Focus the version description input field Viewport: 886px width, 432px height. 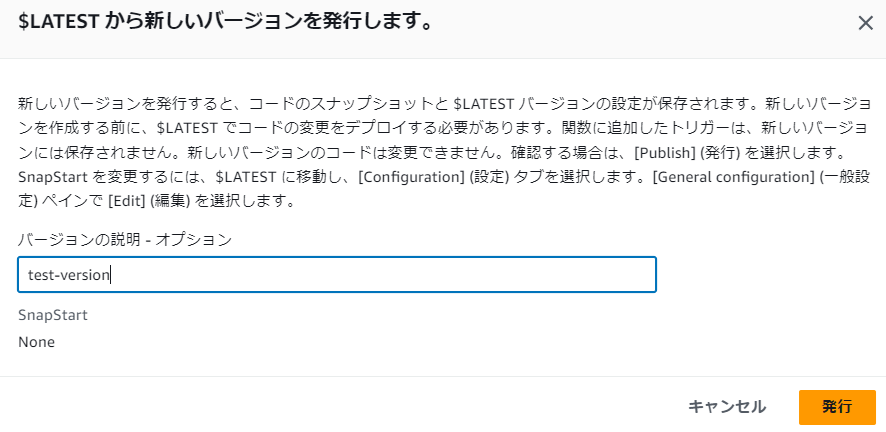point(336,274)
